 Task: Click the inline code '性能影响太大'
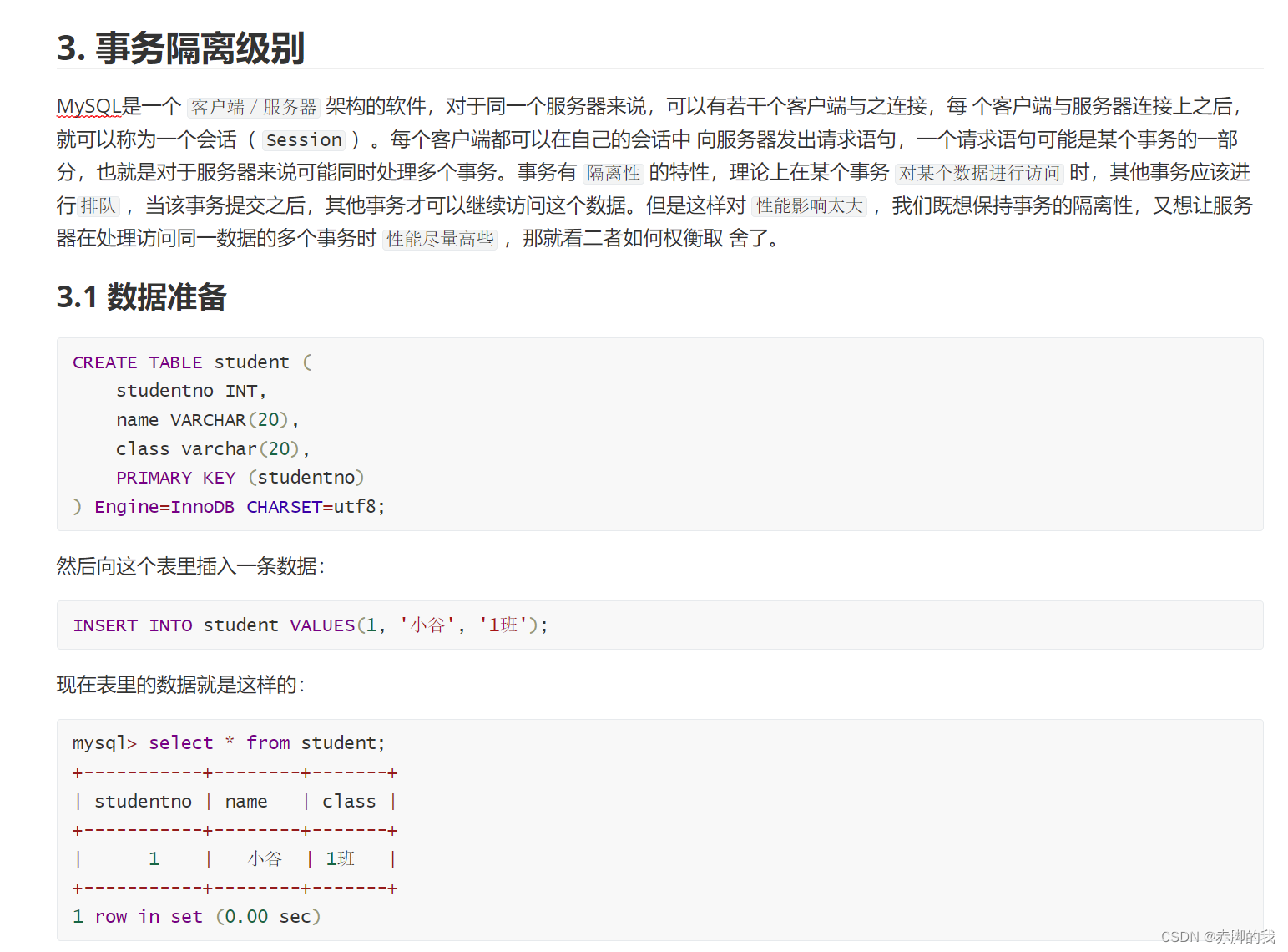point(809,205)
